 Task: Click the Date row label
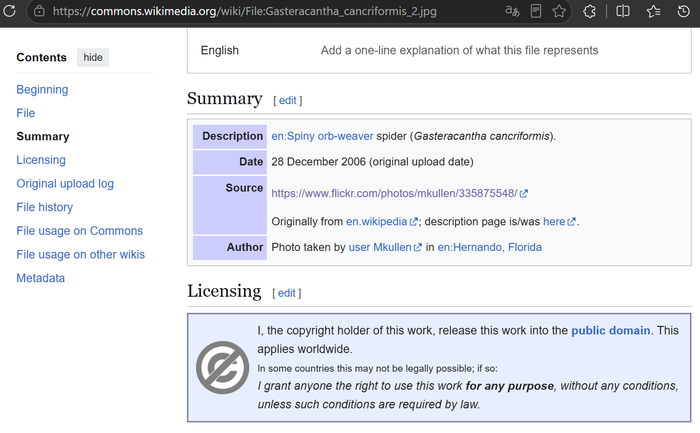click(230, 162)
